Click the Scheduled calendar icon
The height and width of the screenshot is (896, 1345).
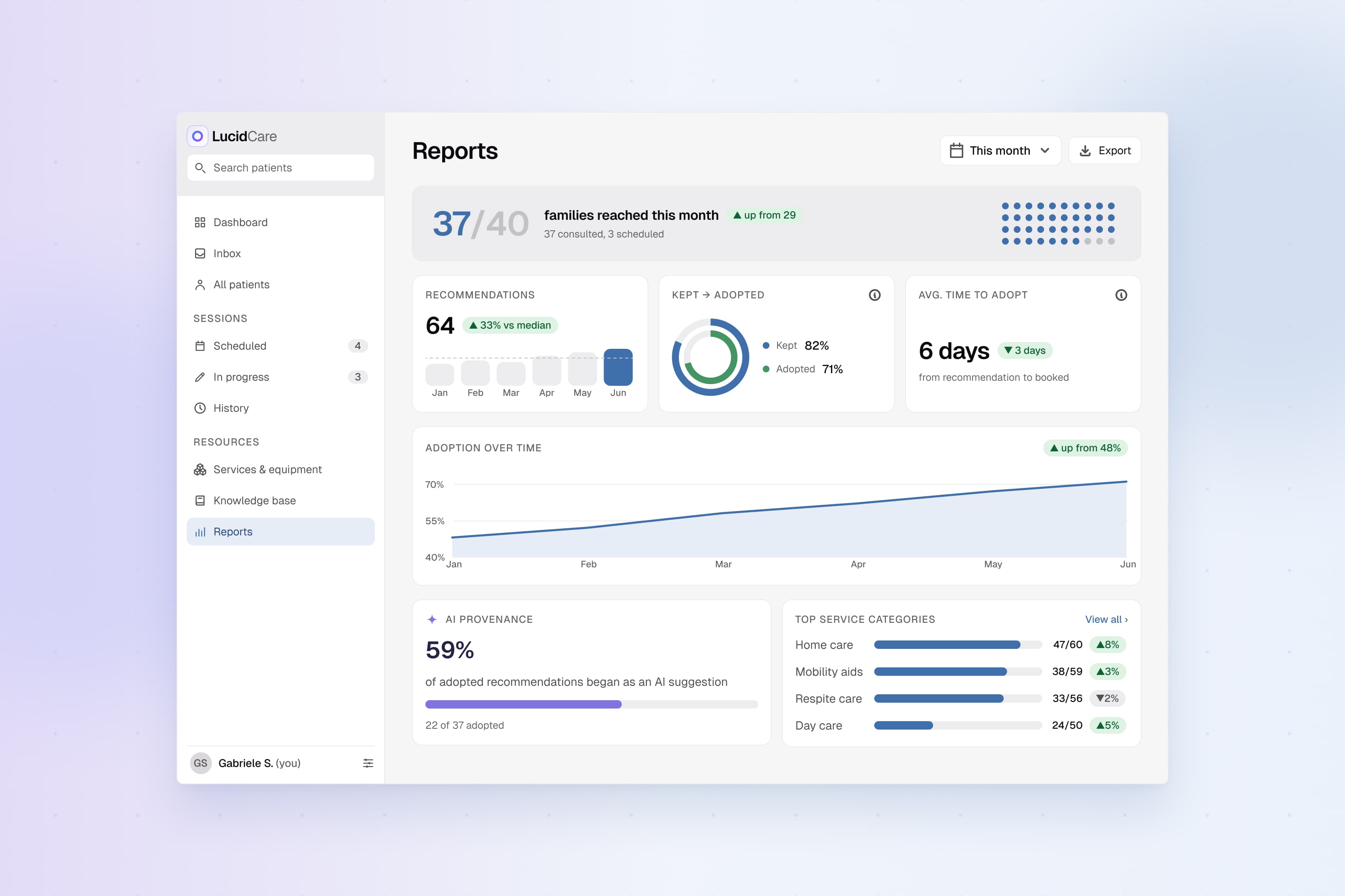tap(200, 346)
